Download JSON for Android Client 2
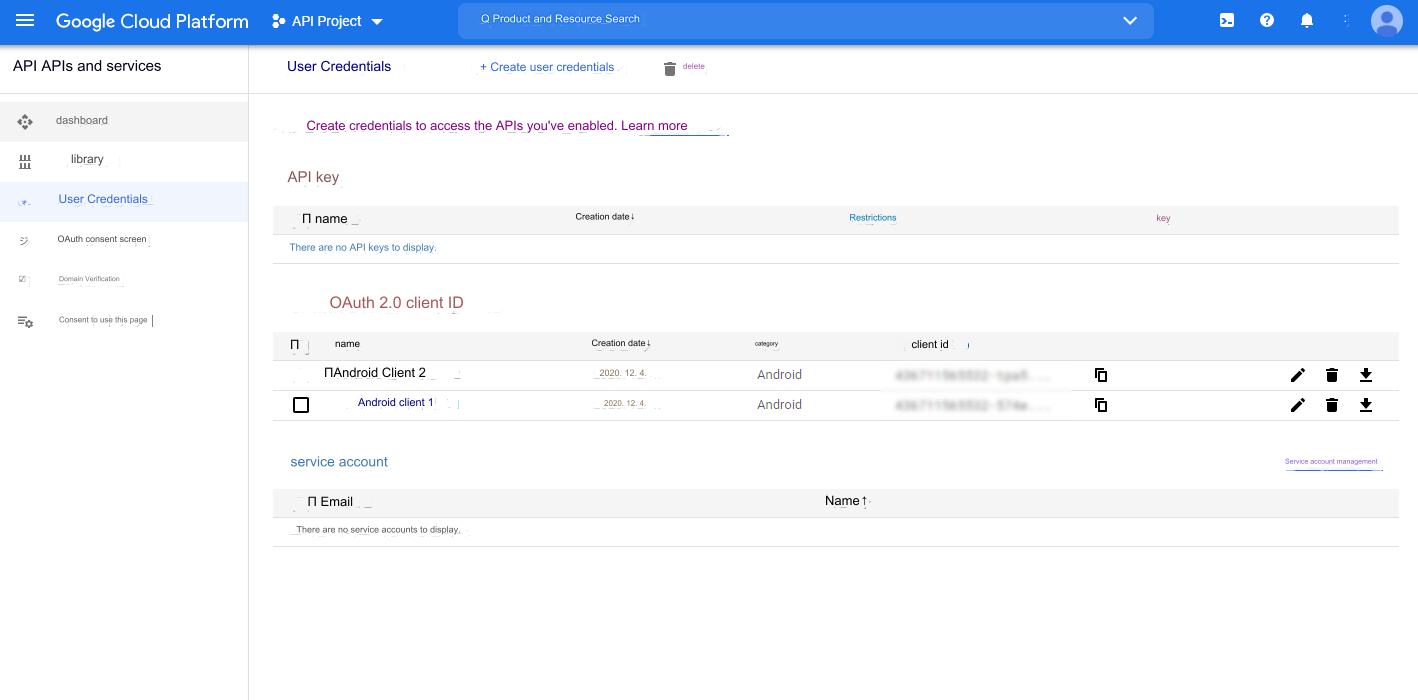 pos(1366,375)
